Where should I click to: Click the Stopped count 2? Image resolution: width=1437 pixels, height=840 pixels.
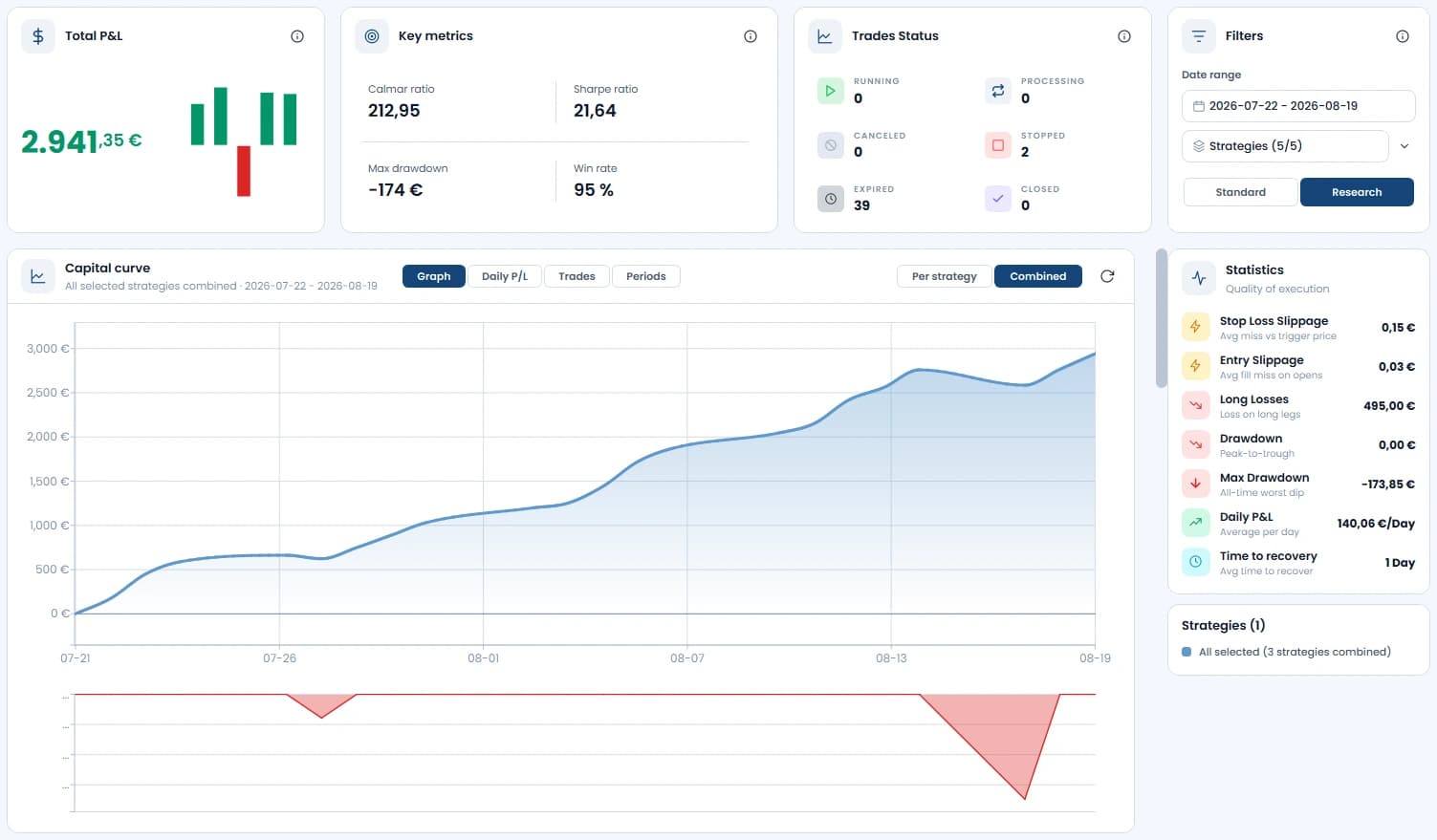click(1025, 152)
